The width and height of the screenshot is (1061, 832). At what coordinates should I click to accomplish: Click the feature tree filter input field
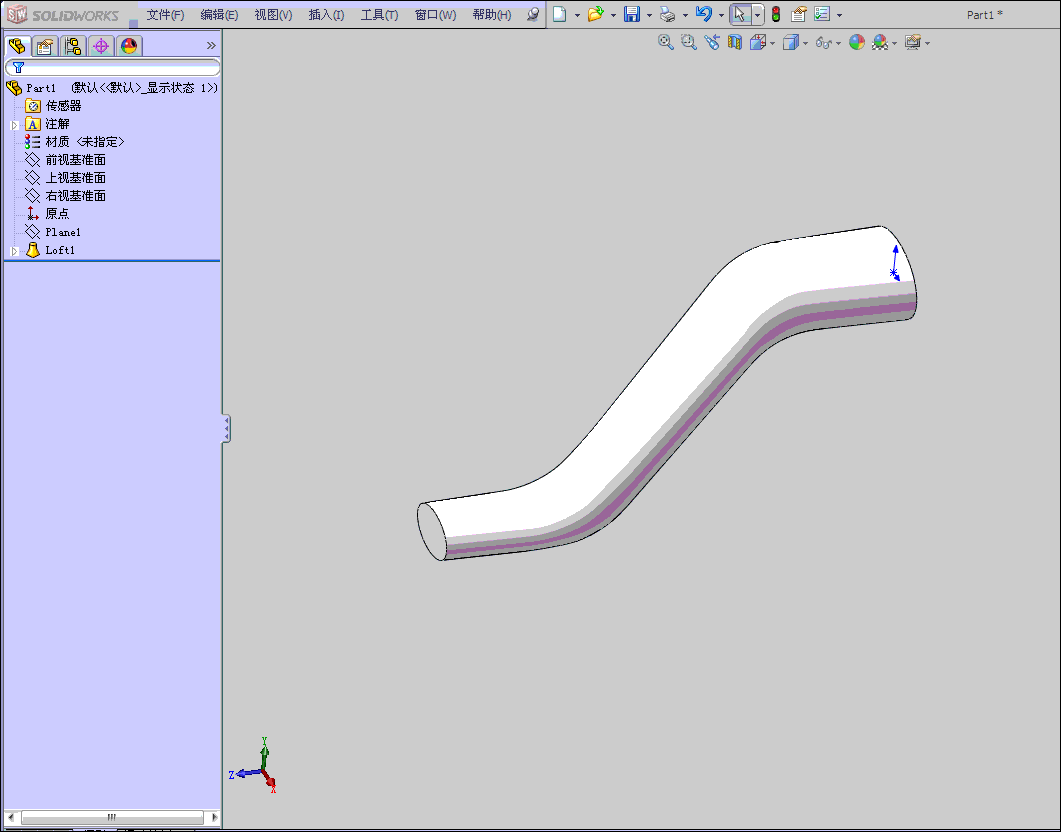[113, 67]
